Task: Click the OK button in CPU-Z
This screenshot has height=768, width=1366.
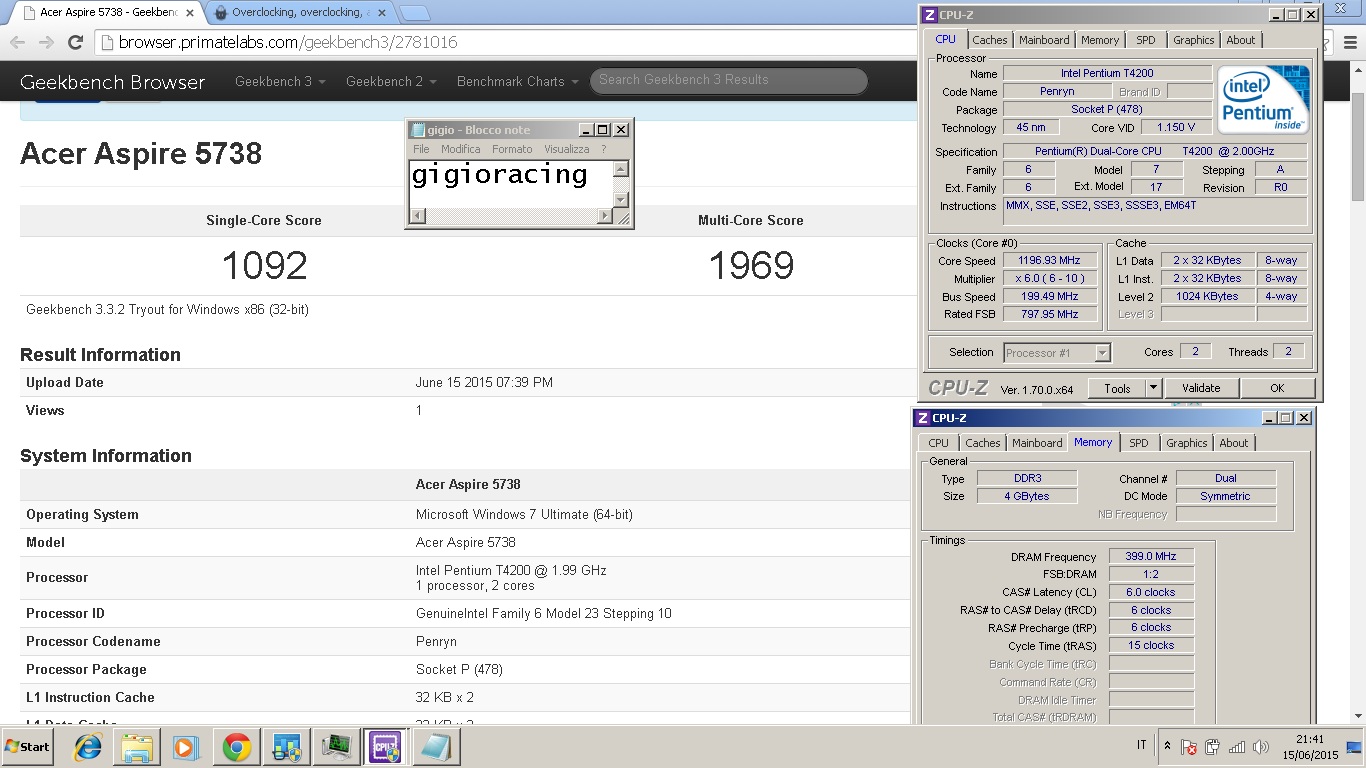Action: pyautogui.click(x=1277, y=388)
